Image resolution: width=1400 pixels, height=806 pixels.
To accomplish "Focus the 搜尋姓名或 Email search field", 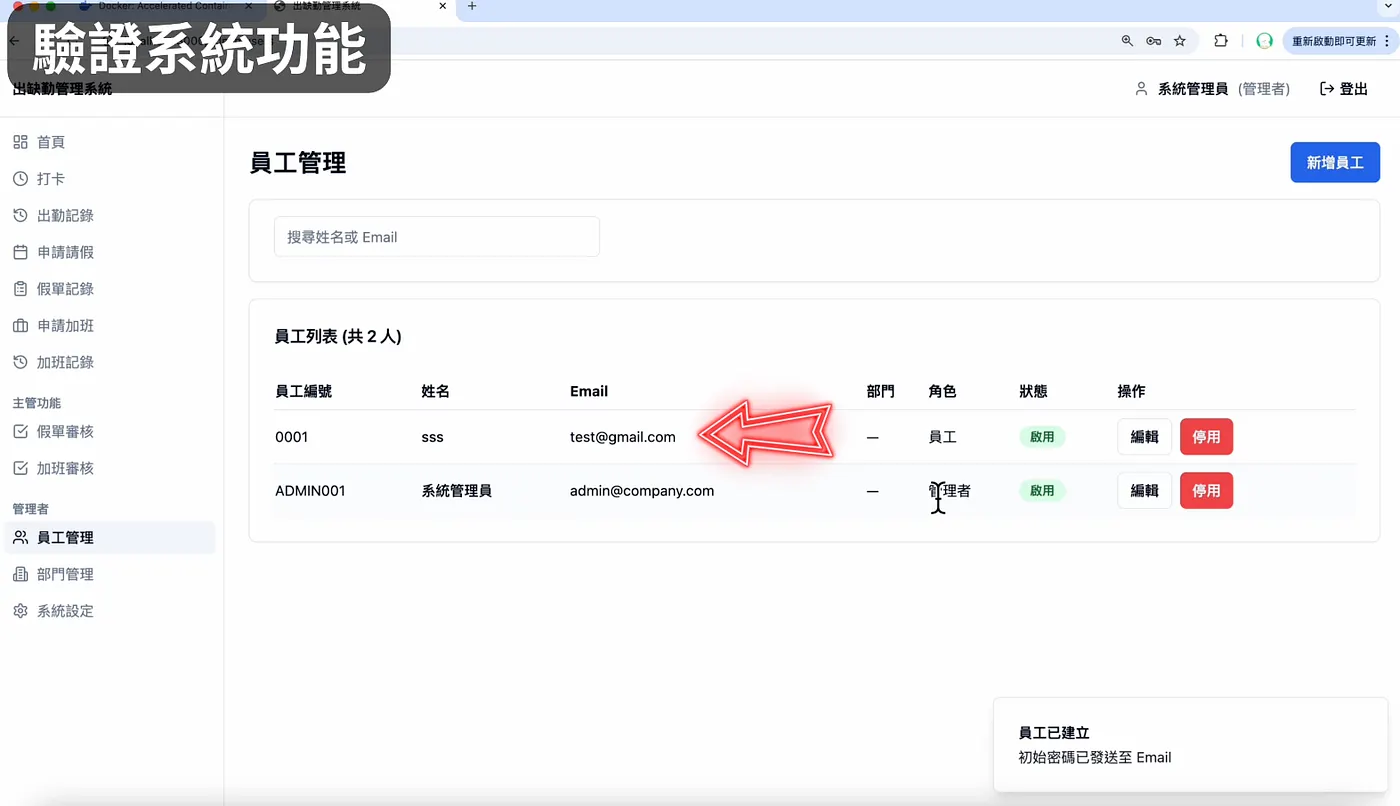I will (437, 237).
